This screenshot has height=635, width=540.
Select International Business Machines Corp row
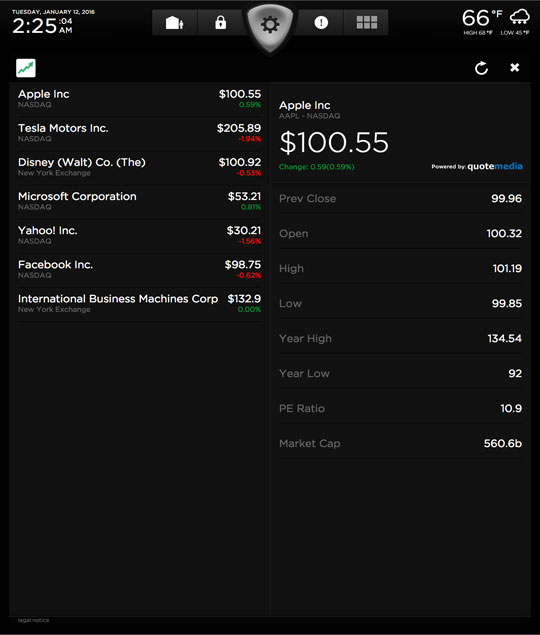139,303
